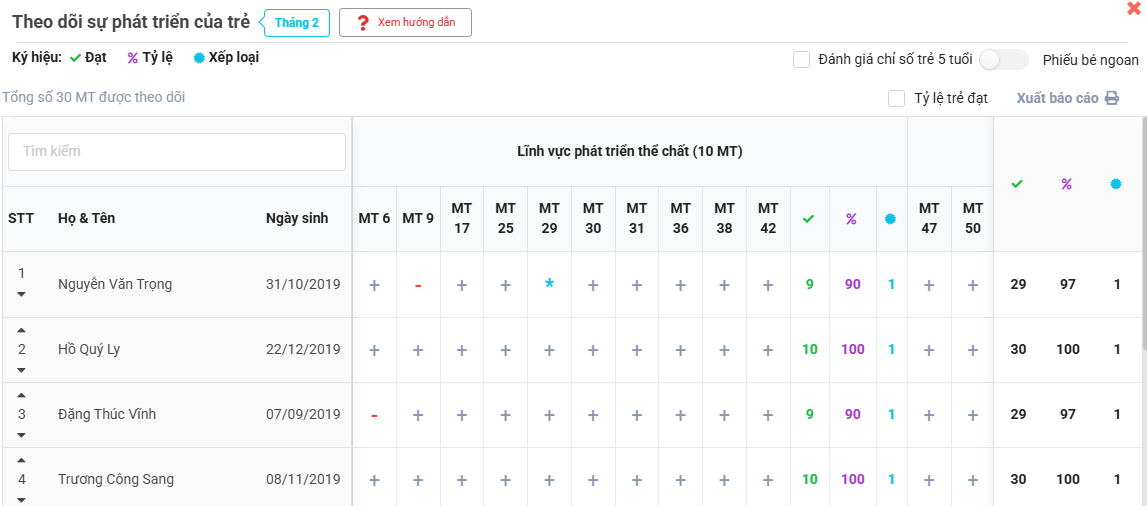Click the MT 6 column header
The height and width of the screenshot is (506, 1147).
[374, 218]
